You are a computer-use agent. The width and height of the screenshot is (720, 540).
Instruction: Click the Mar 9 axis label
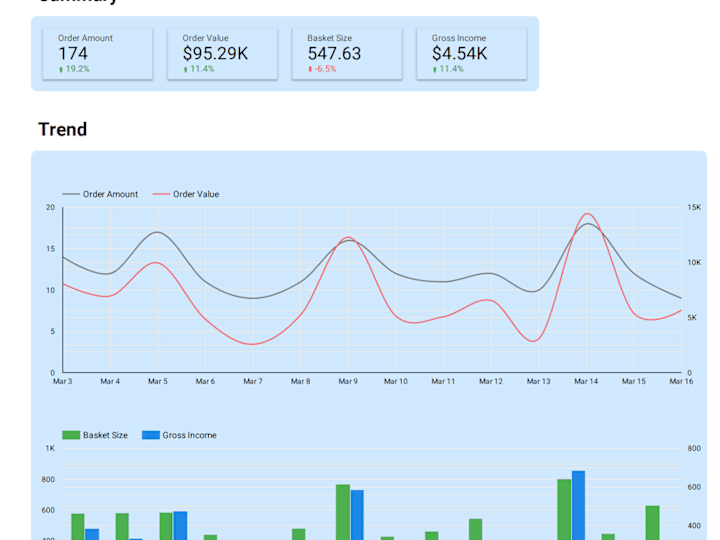pos(348,381)
